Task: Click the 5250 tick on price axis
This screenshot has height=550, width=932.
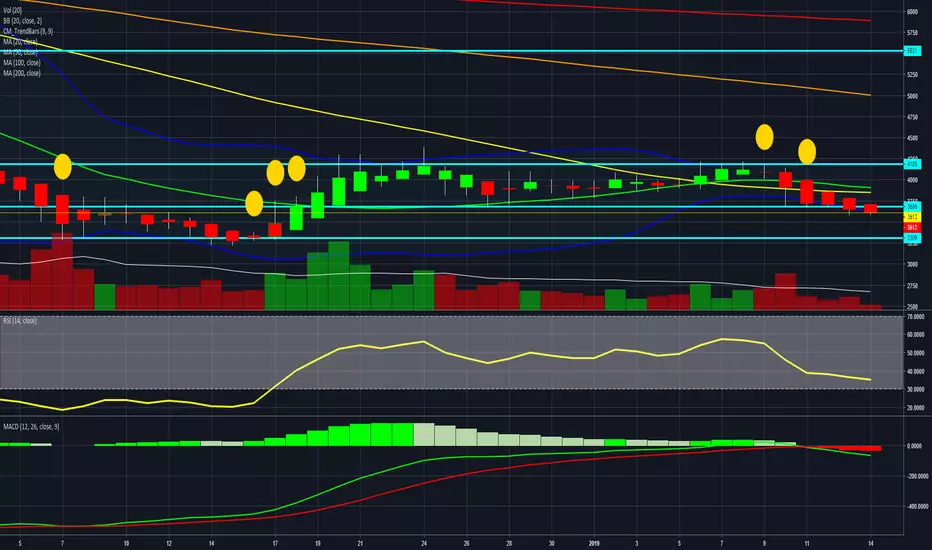Action: click(x=912, y=75)
